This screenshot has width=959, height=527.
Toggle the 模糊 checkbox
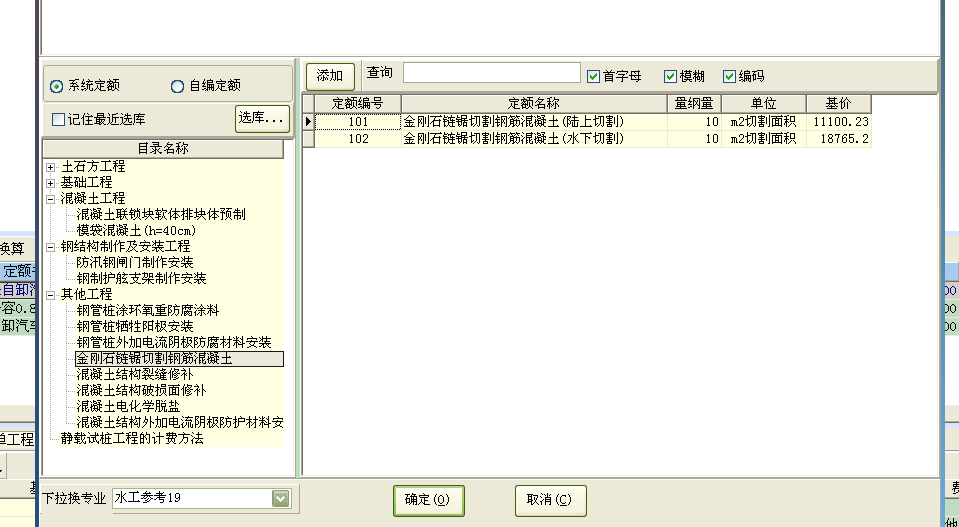coord(670,76)
